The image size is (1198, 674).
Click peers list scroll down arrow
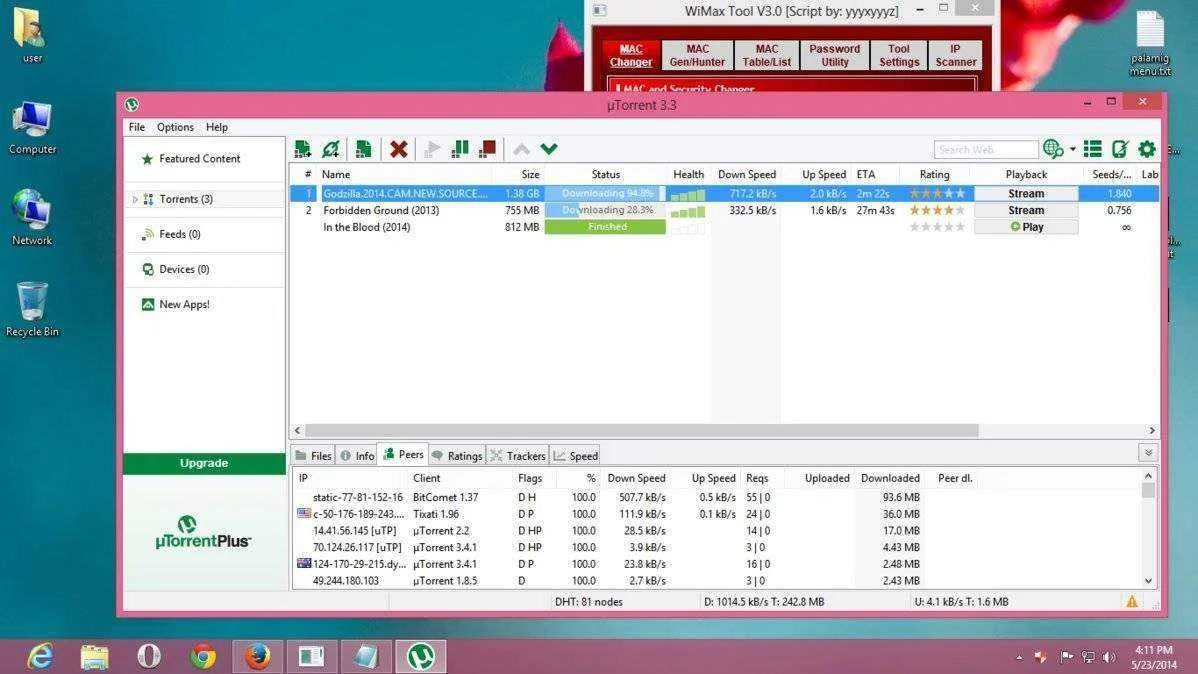click(1148, 582)
